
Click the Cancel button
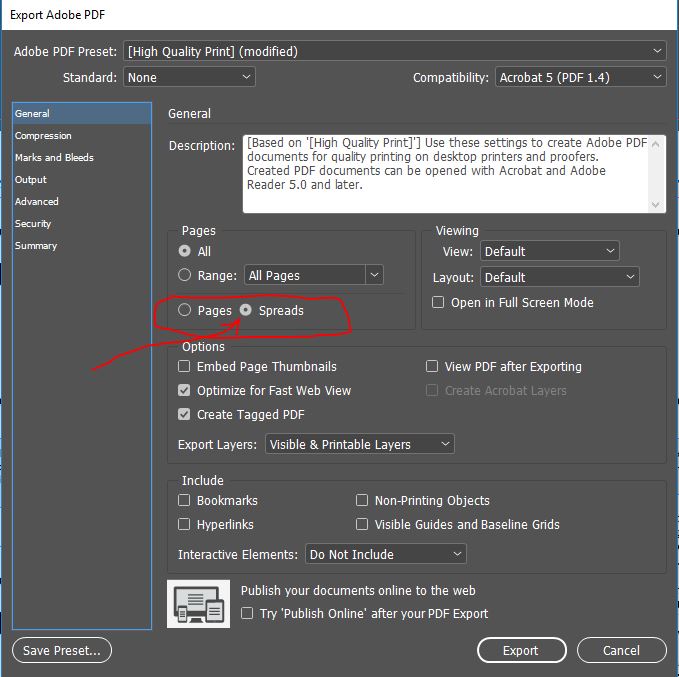pyautogui.click(x=621, y=650)
